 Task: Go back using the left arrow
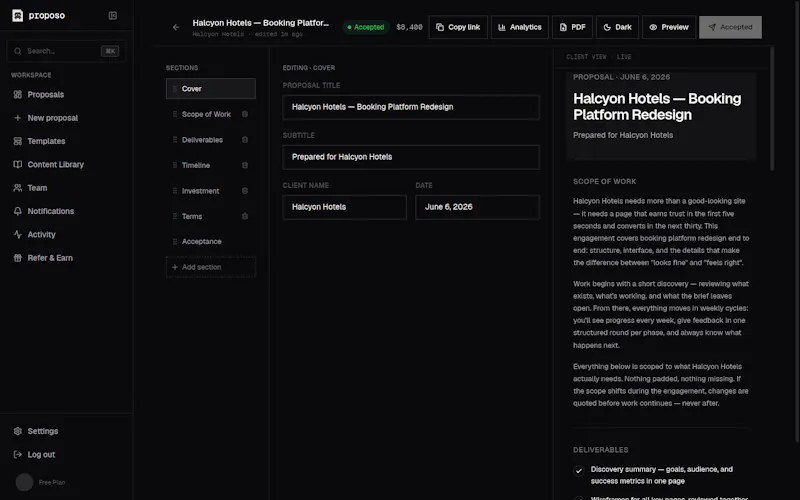[176, 27]
